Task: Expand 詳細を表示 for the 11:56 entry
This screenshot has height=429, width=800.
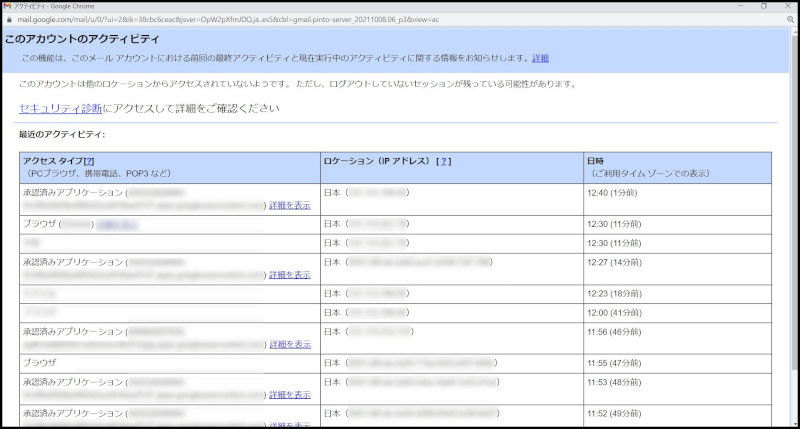Action: [x=289, y=344]
